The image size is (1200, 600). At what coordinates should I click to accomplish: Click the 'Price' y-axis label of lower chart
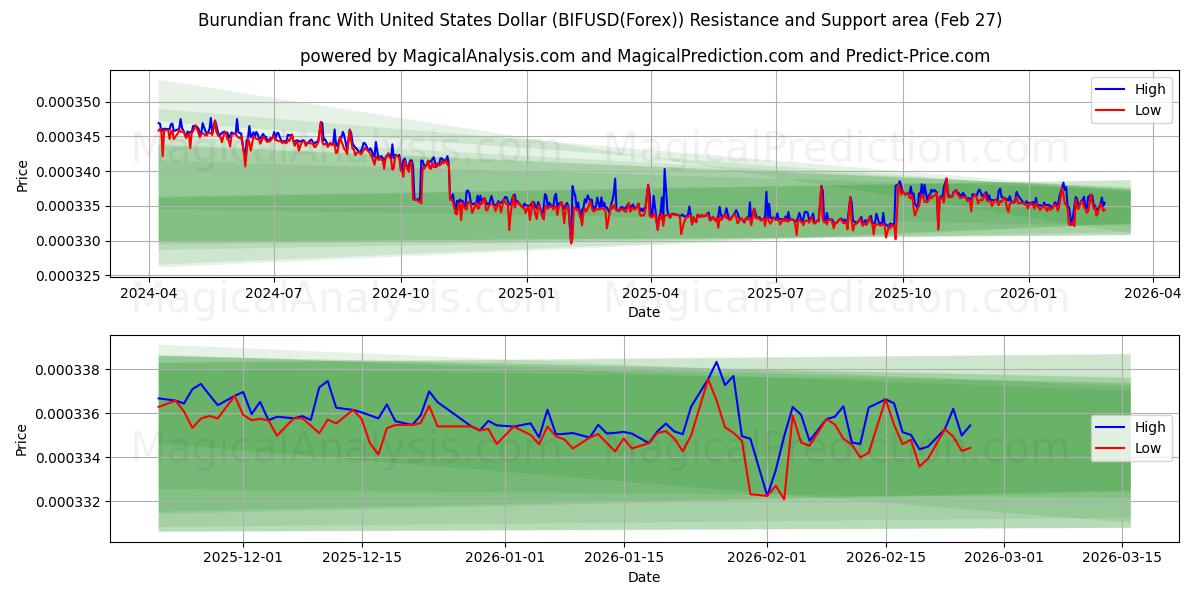pos(22,439)
